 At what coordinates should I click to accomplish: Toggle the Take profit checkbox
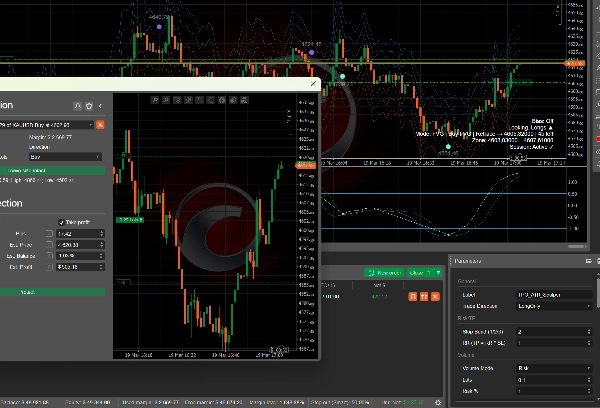61,222
